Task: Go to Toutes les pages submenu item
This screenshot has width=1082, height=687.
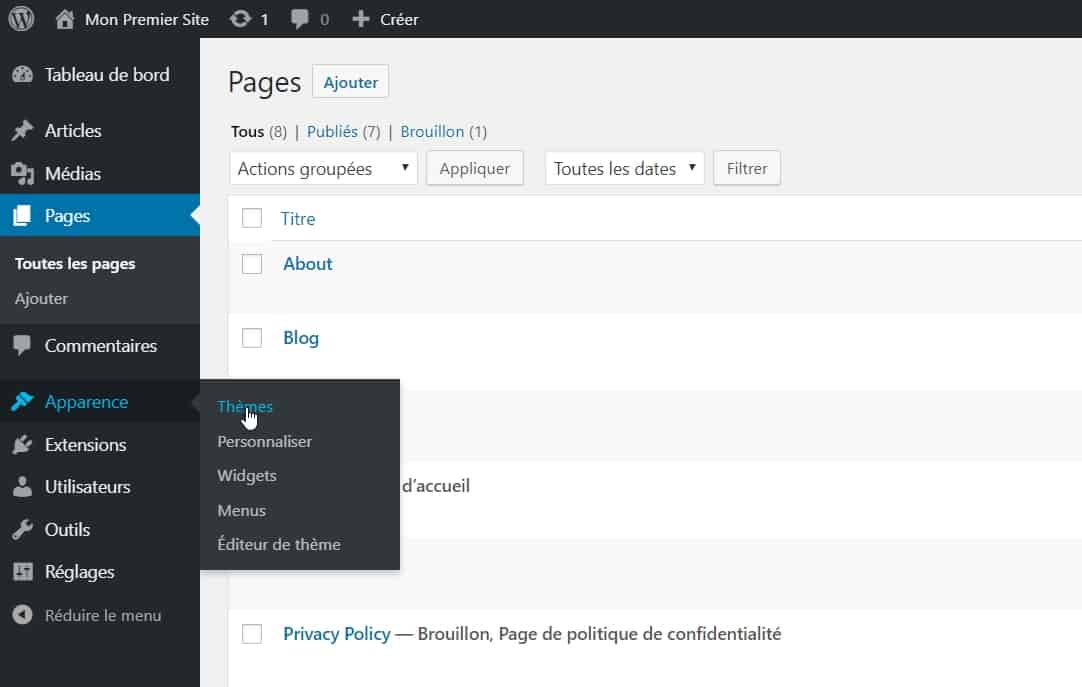Action: 75,263
